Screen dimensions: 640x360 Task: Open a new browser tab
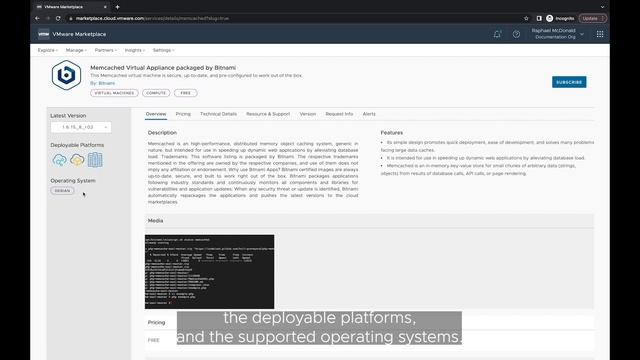click(x=117, y=7)
